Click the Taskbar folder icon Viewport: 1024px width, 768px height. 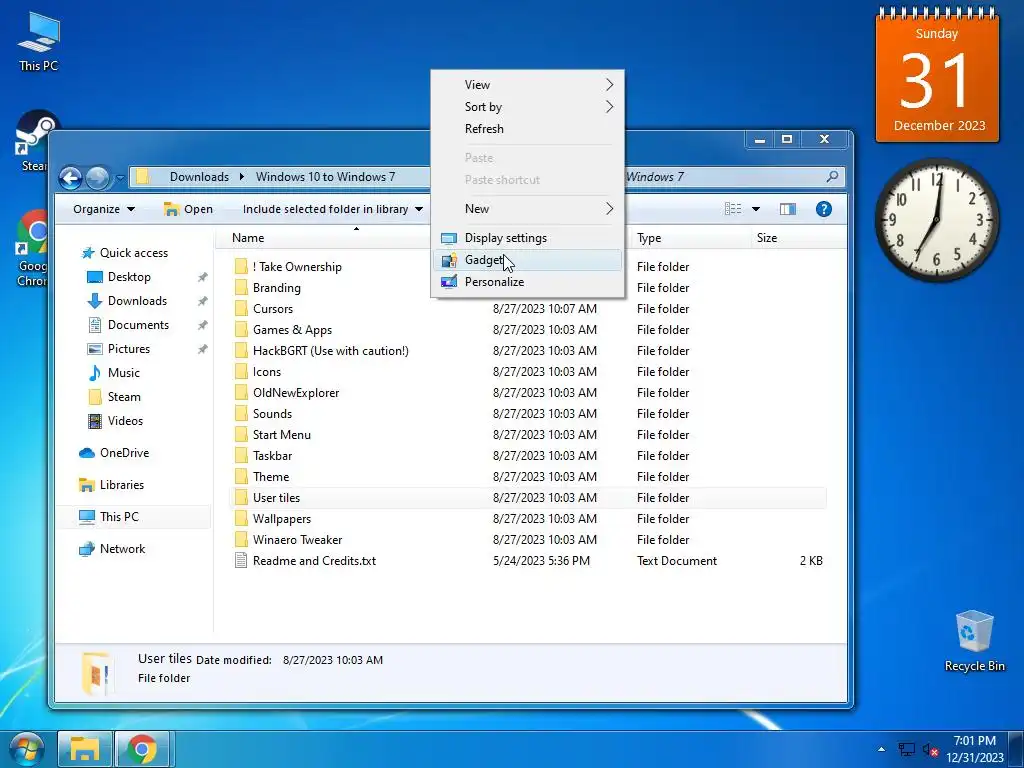click(241, 456)
